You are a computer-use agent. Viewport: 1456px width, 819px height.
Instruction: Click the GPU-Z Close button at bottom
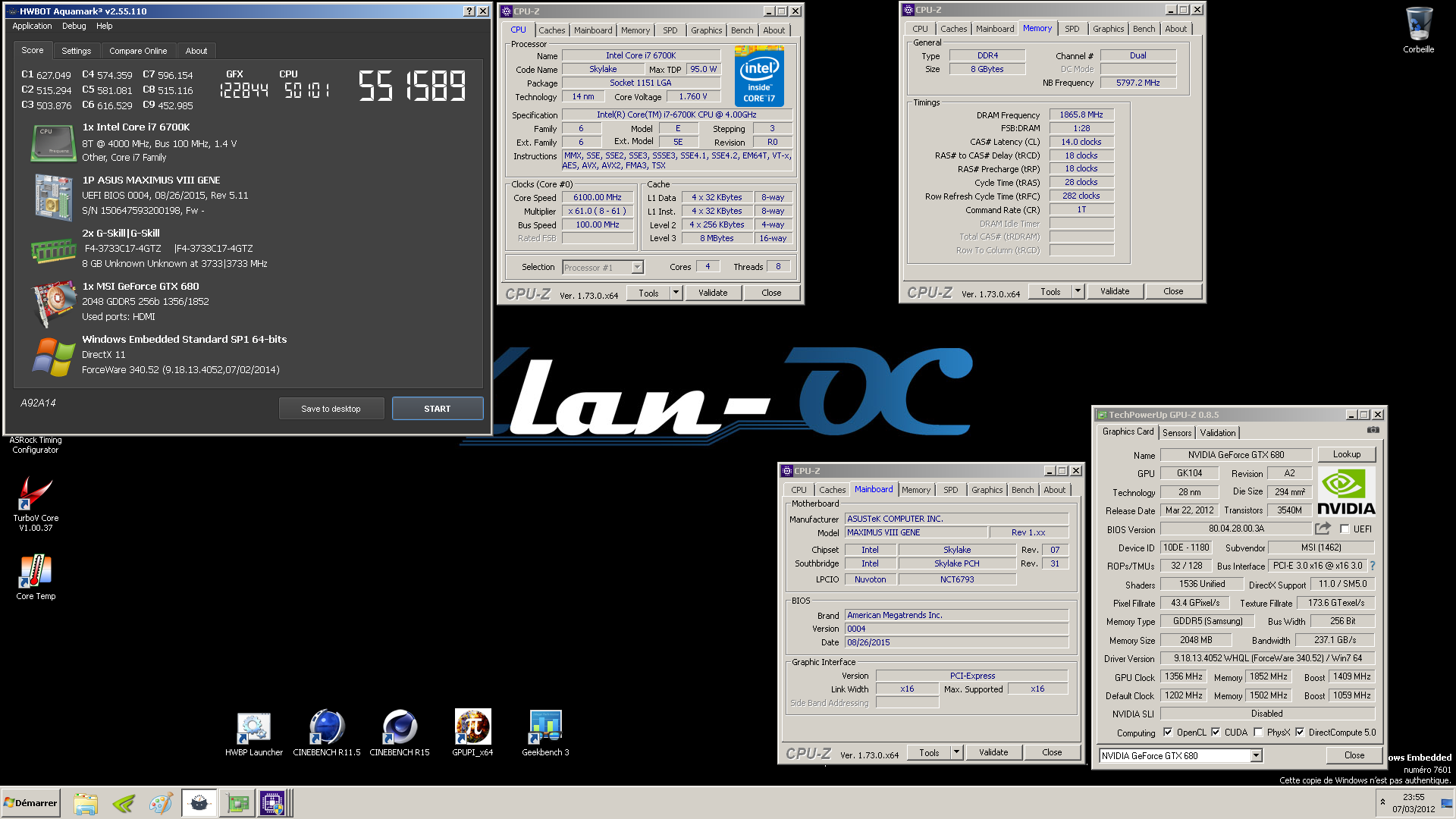[x=1354, y=755]
